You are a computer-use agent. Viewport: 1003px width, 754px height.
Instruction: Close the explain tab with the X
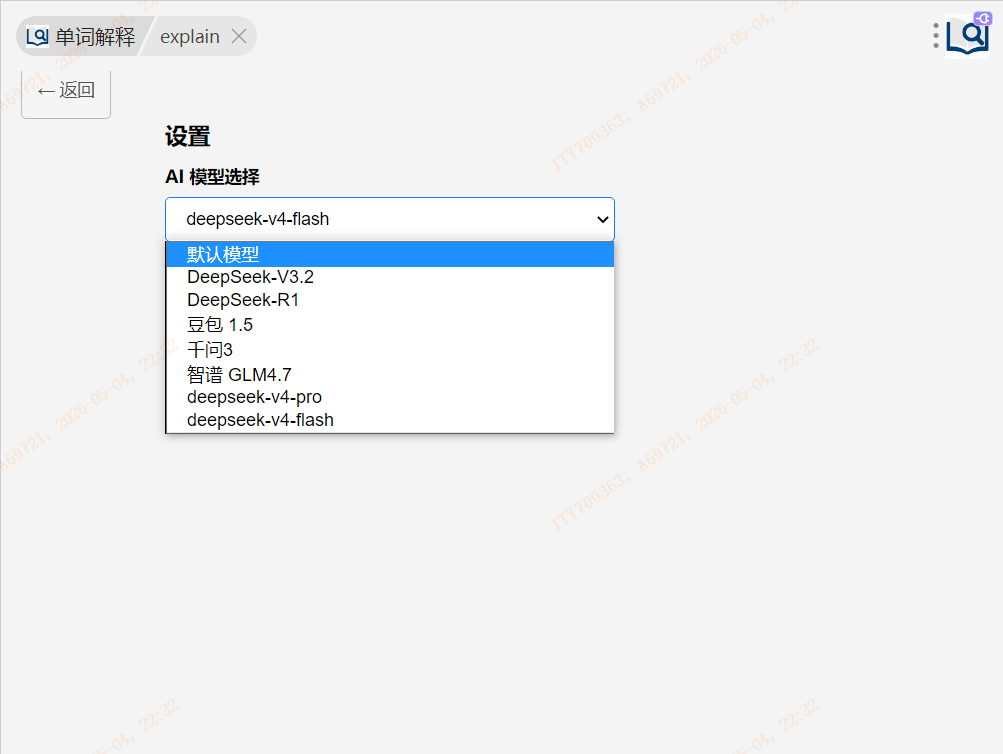tap(239, 36)
